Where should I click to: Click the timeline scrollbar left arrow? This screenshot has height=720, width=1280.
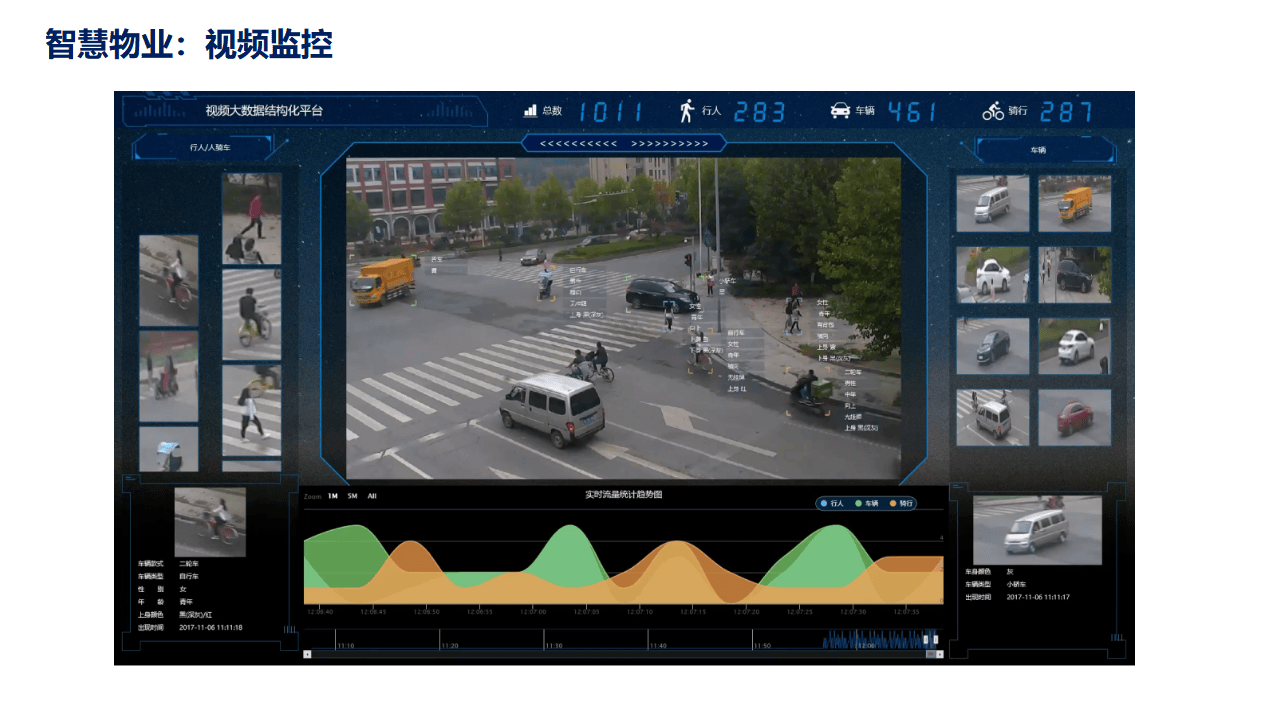[x=307, y=654]
